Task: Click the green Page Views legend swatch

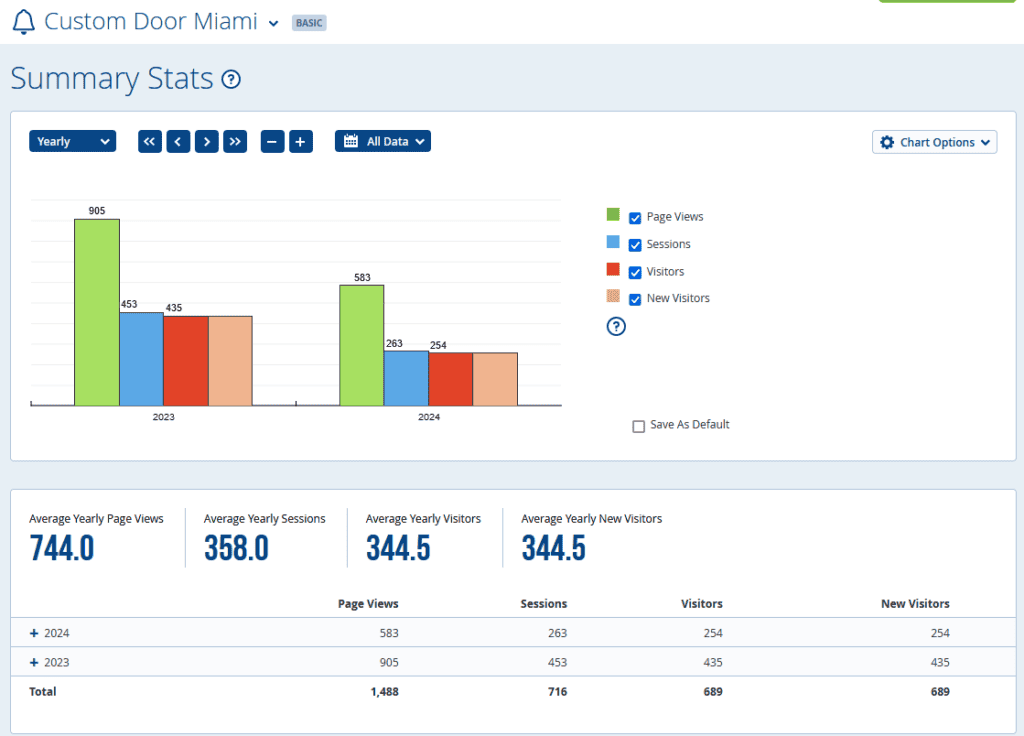Action: click(x=613, y=215)
